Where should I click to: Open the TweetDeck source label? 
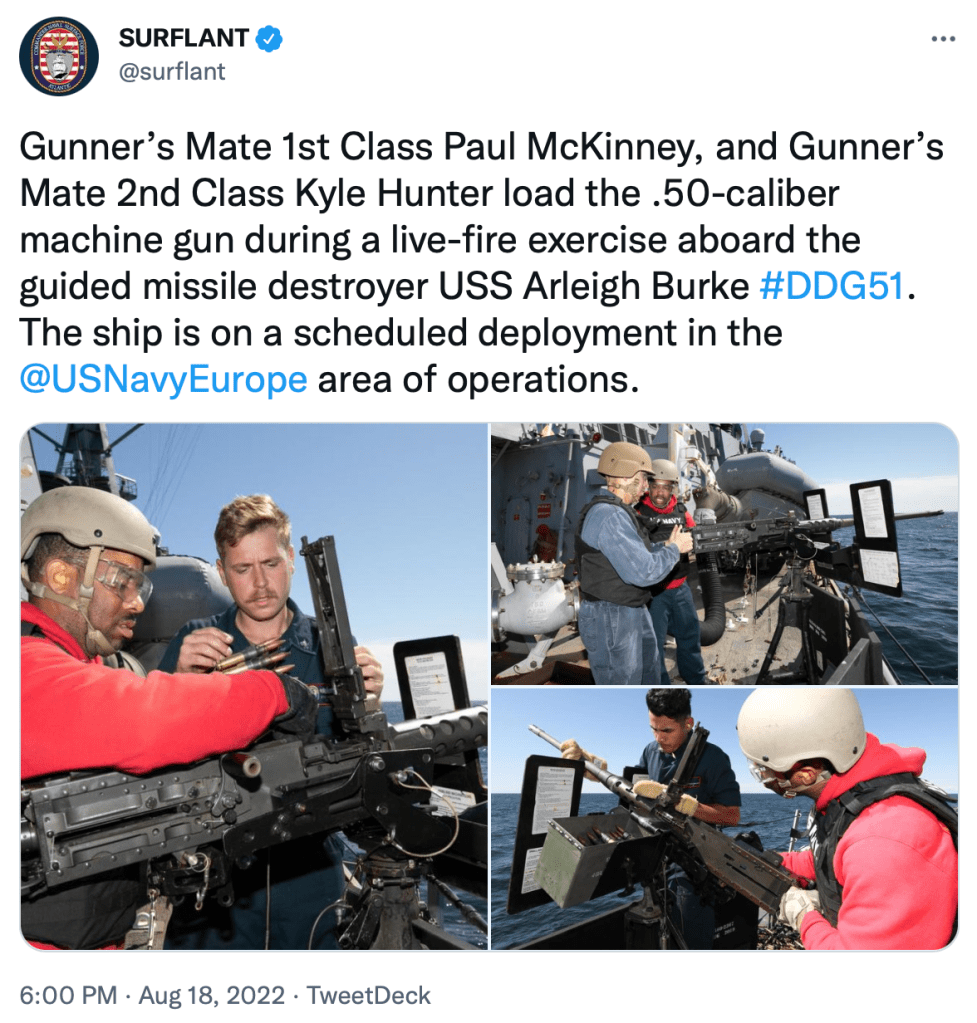[369, 996]
